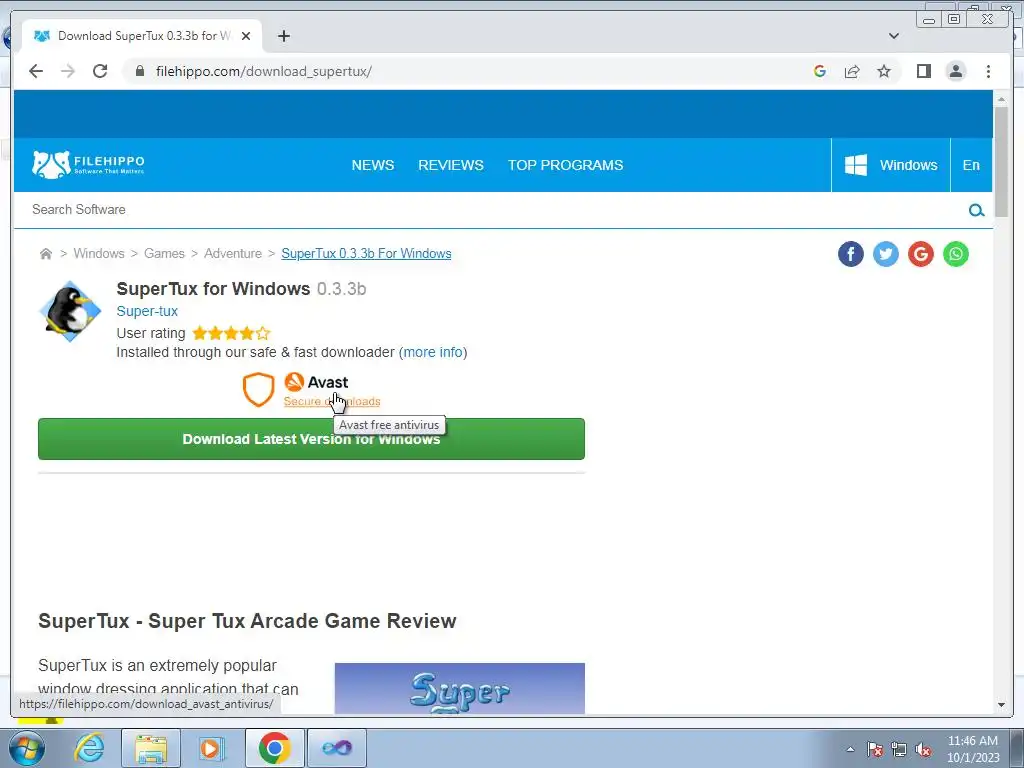This screenshot has width=1024, height=768.
Task: Share this page via share icon
Action: tap(852, 71)
